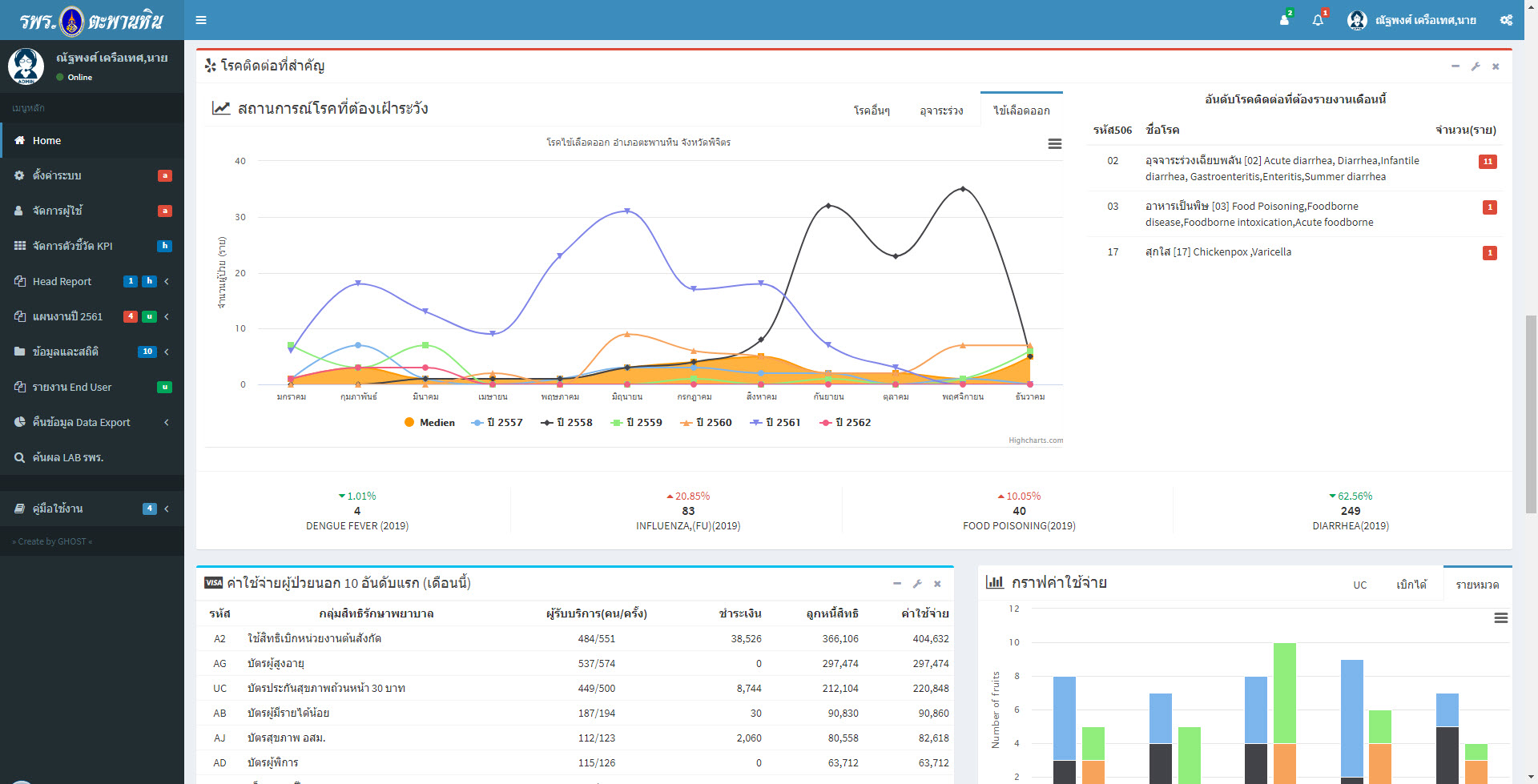Open จัดการตัวชี้วัด KPI menu item
The width and height of the screenshot is (1538, 784).
[x=92, y=246]
